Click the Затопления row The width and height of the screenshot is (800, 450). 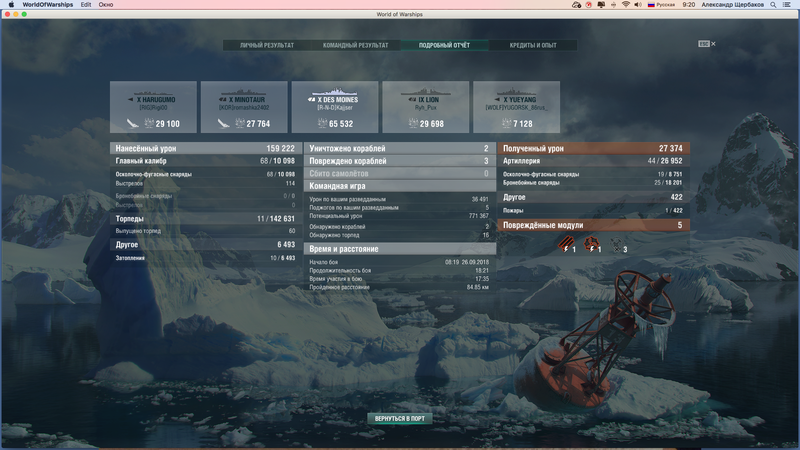(x=206, y=258)
